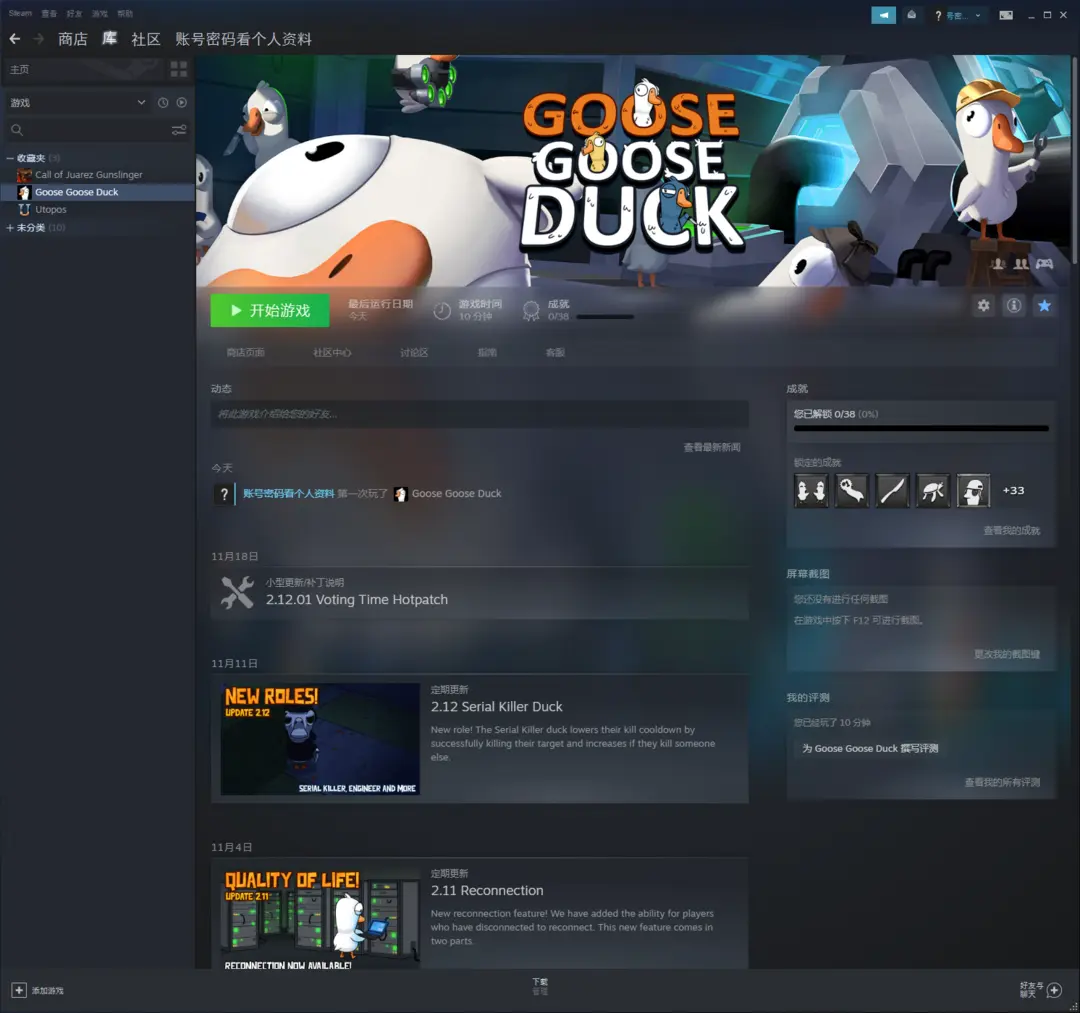
Task: Toggle the ready-to-play filter icon in sidebar
Action: pos(181,103)
